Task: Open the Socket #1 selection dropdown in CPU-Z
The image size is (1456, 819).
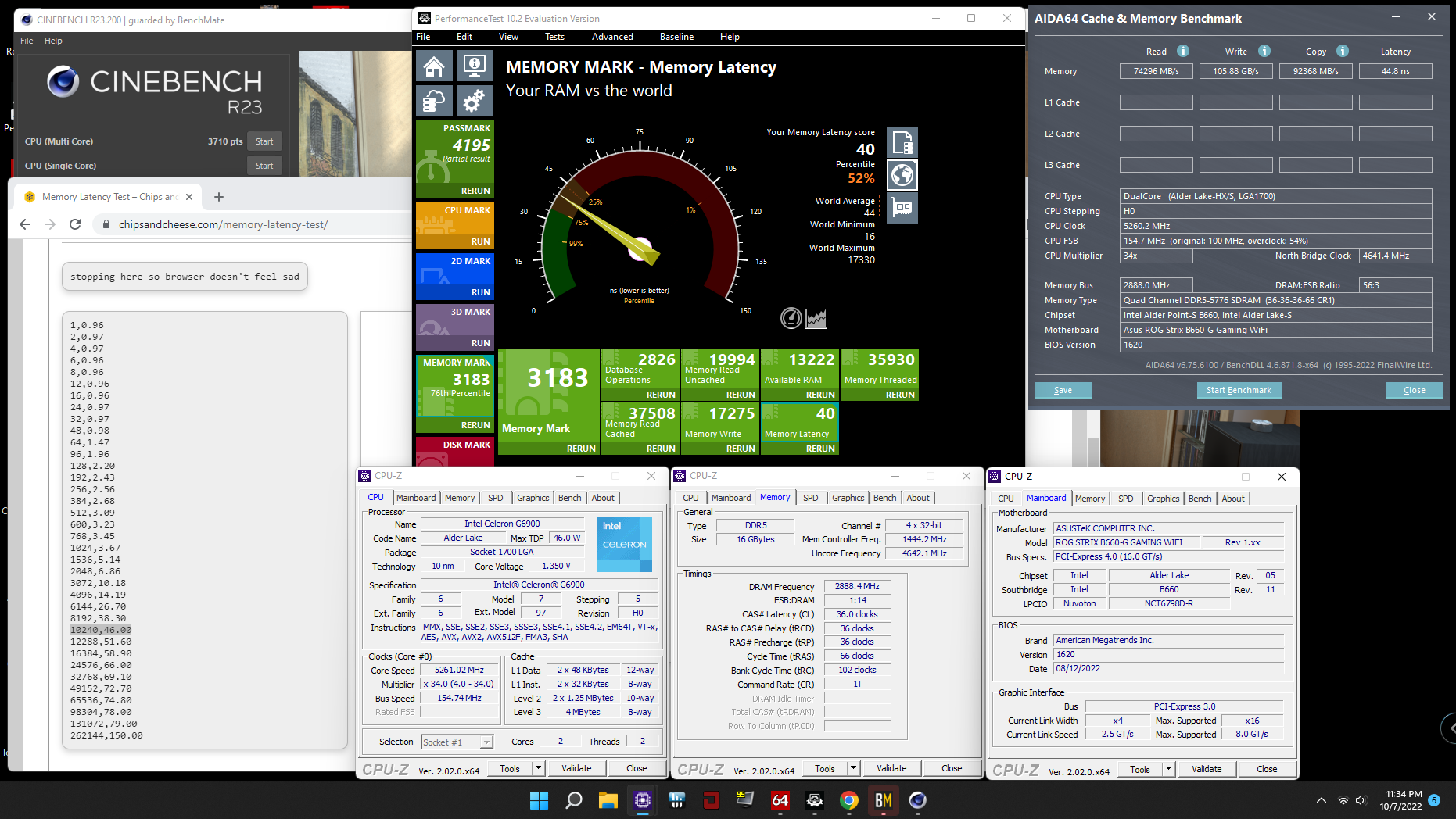Action: click(457, 742)
